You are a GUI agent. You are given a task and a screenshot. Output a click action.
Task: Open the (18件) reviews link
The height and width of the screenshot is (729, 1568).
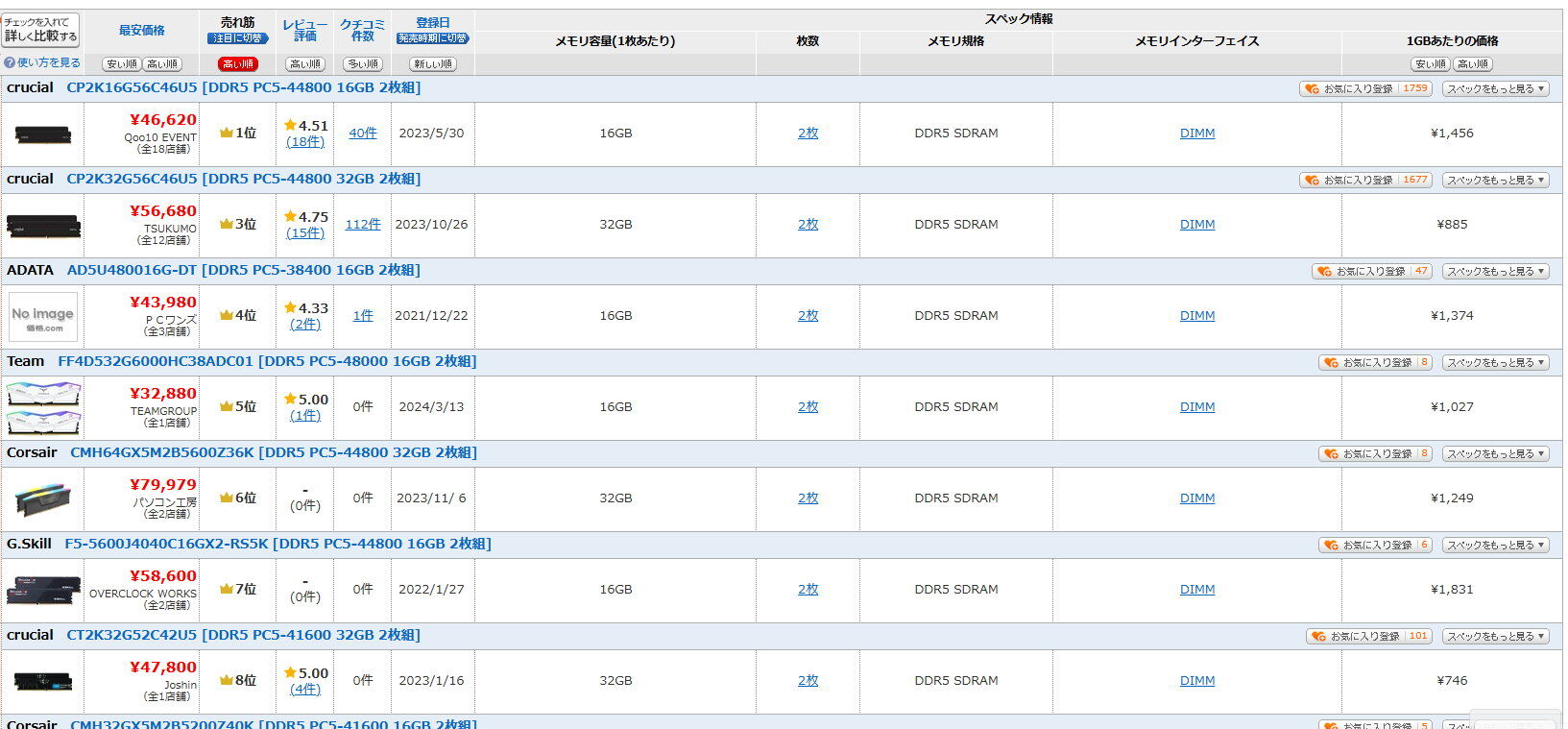click(x=305, y=142)
